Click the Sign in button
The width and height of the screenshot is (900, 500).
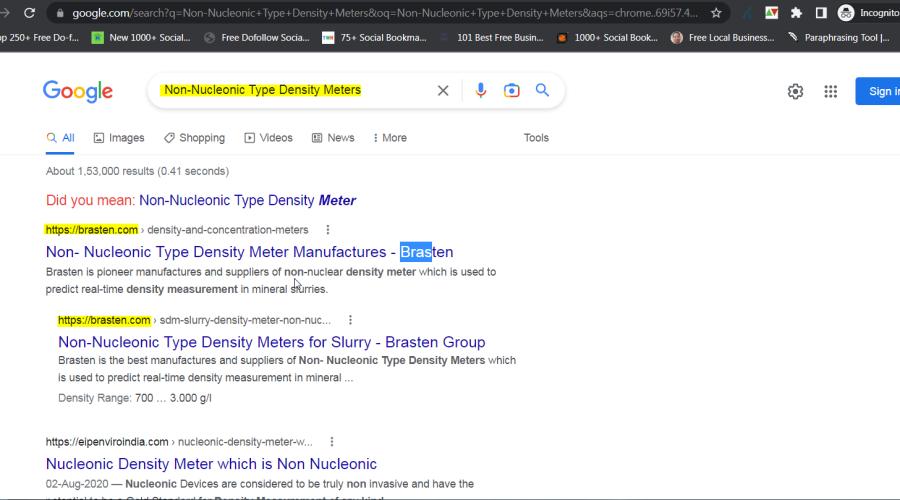(x=880, y=91)
